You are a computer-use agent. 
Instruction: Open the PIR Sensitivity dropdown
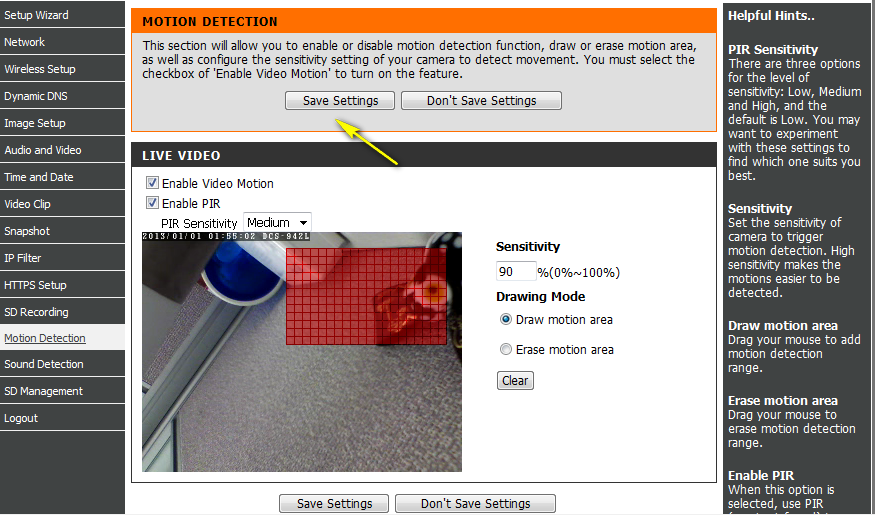tap(277, 223)
